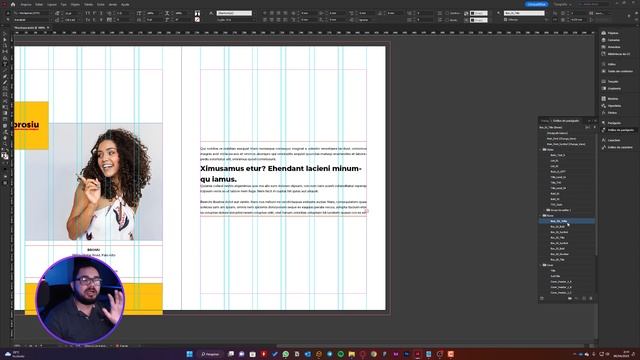Open the Camadas panel

click(x=613, y=40)
